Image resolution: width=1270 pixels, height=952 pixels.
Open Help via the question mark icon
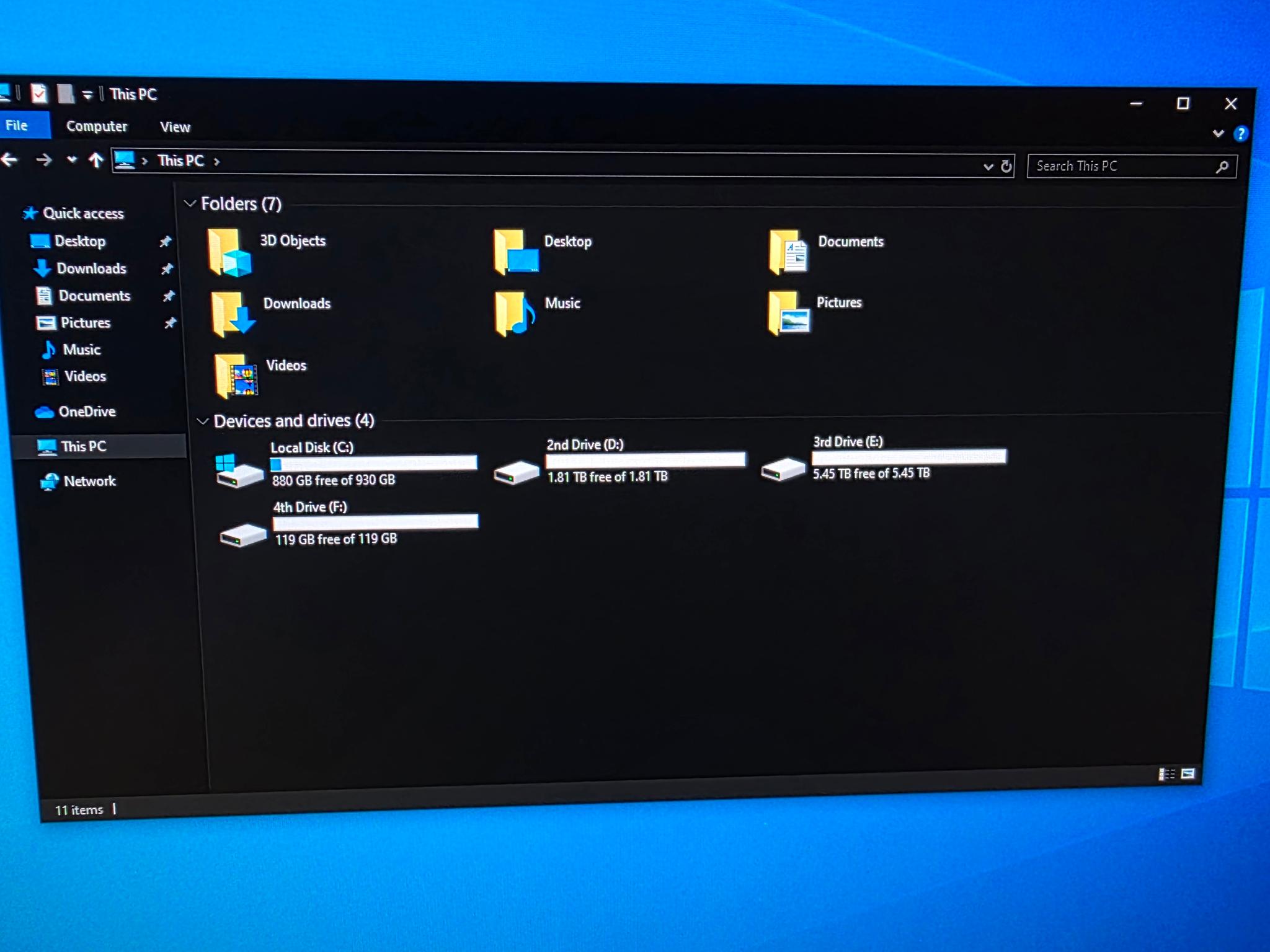pos(1240,133)
